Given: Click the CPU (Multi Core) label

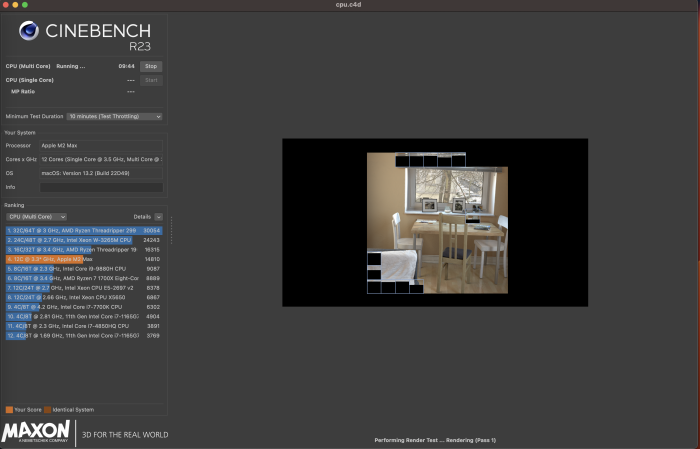Looking at the screenshot, I should 28,66.
